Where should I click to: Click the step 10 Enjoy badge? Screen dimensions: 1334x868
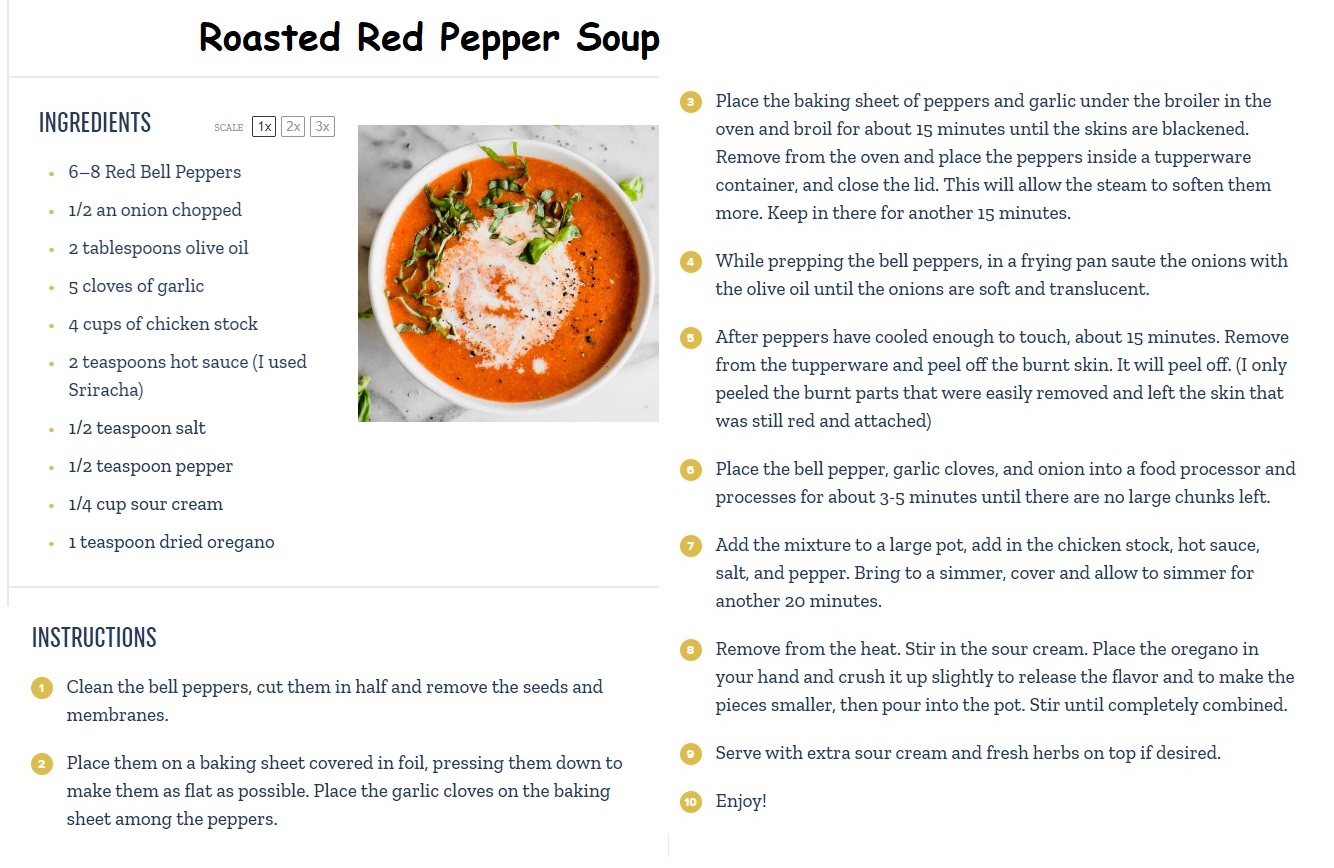[x=690, y=802]
